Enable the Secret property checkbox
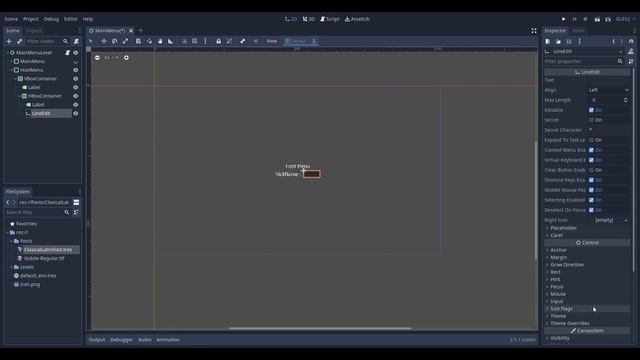The width and height of the screenshot is (640, 360). 591,120
